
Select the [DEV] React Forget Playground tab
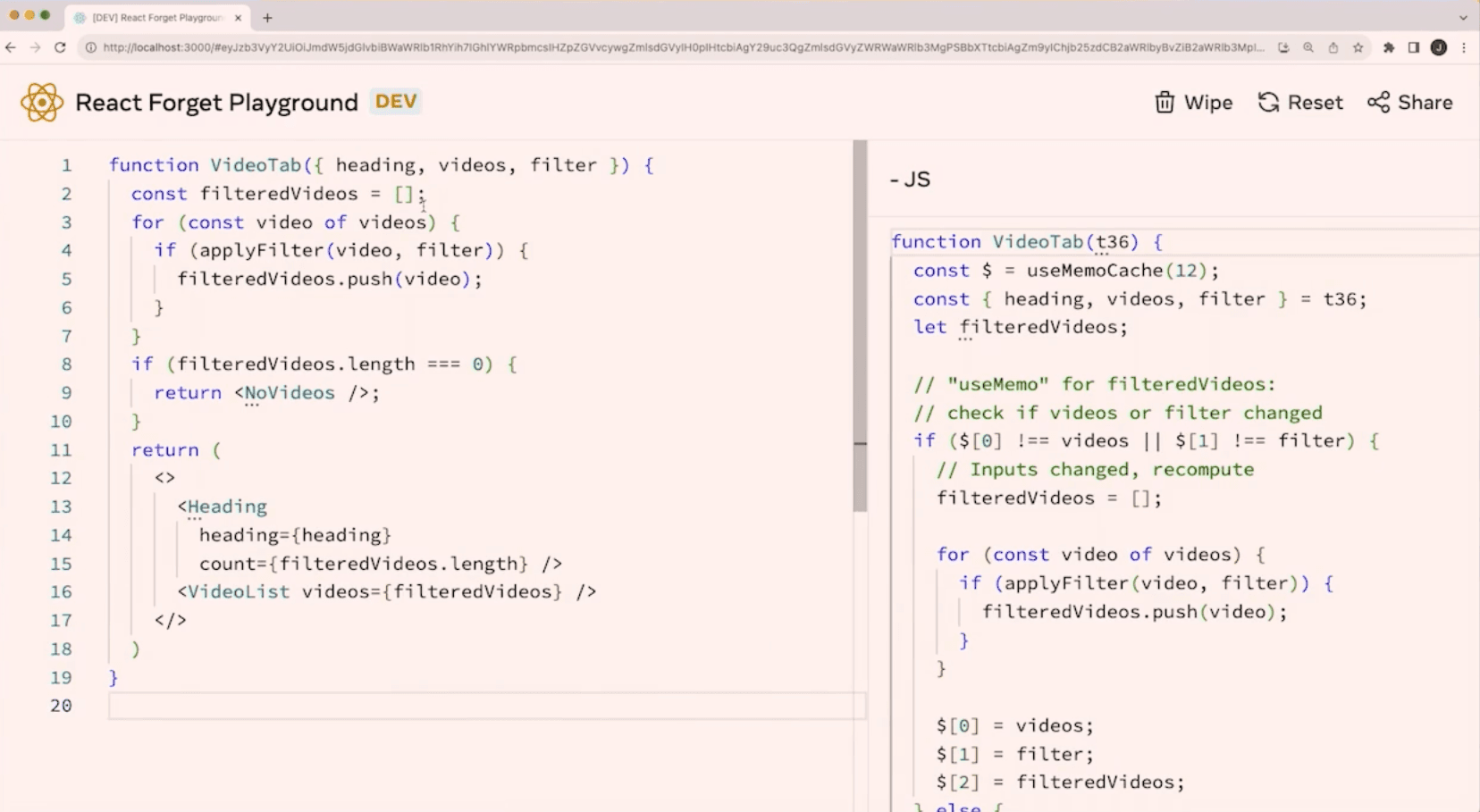point(152,17)
